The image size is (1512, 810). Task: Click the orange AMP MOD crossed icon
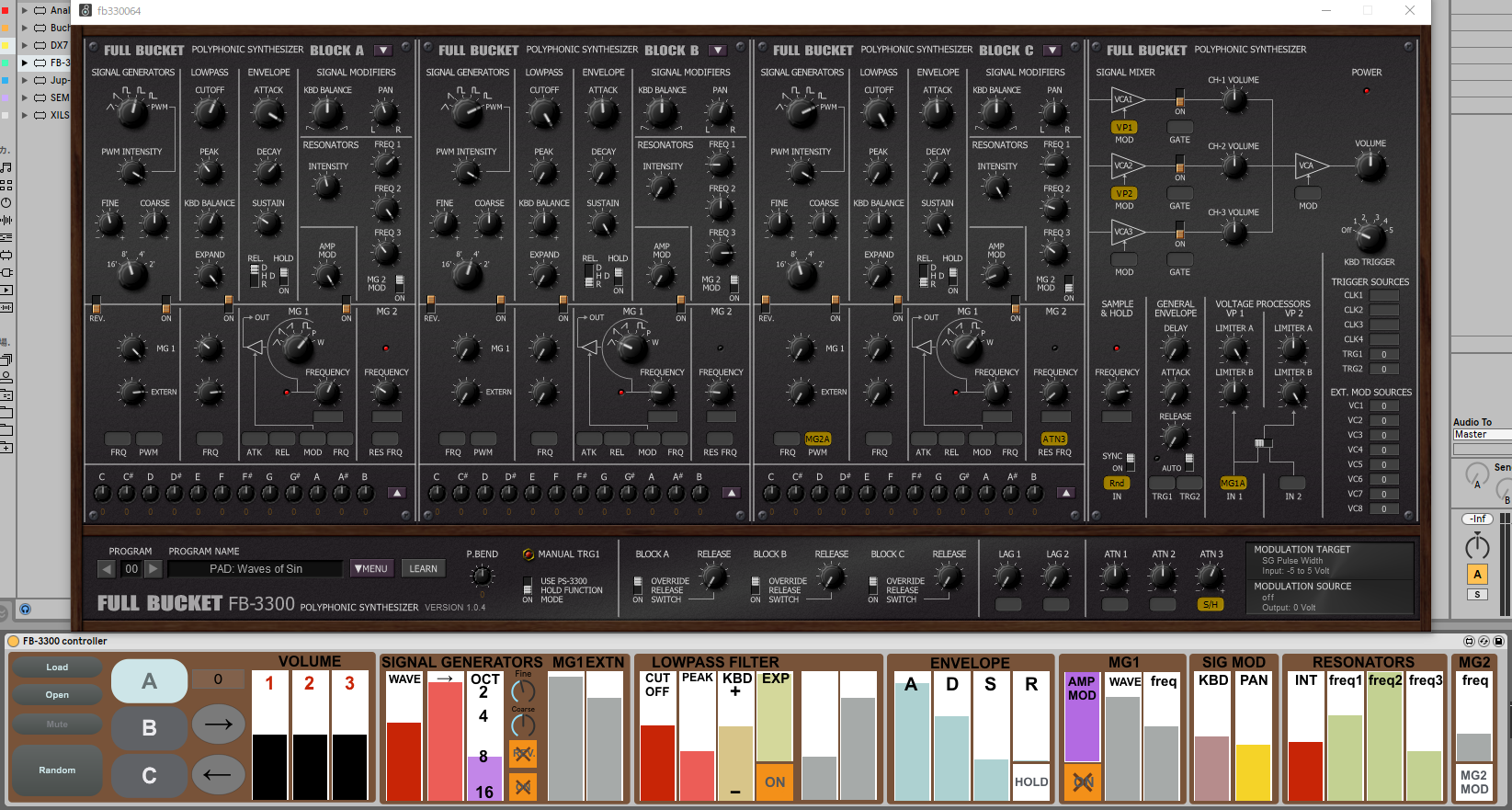click(x=1082, y=782)
